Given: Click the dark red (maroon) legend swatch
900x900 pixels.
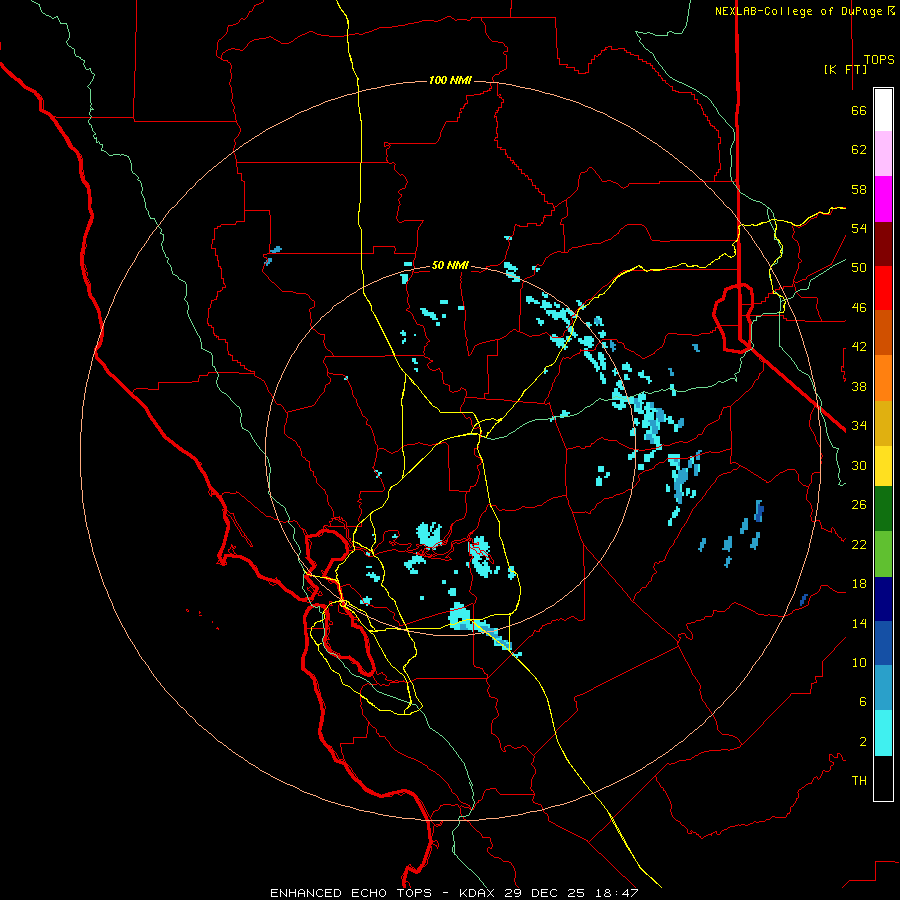Looking at the screenshot, I should 883,244.
